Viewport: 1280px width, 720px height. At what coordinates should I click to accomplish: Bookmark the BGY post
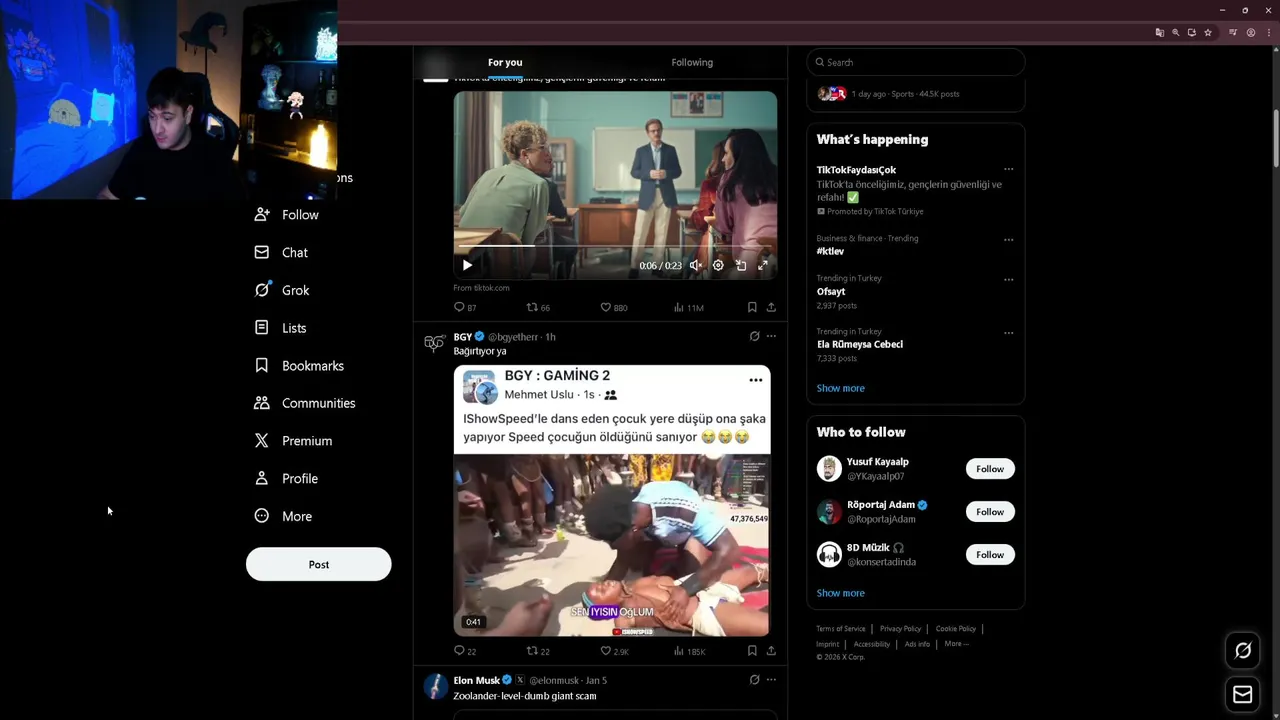752,651
